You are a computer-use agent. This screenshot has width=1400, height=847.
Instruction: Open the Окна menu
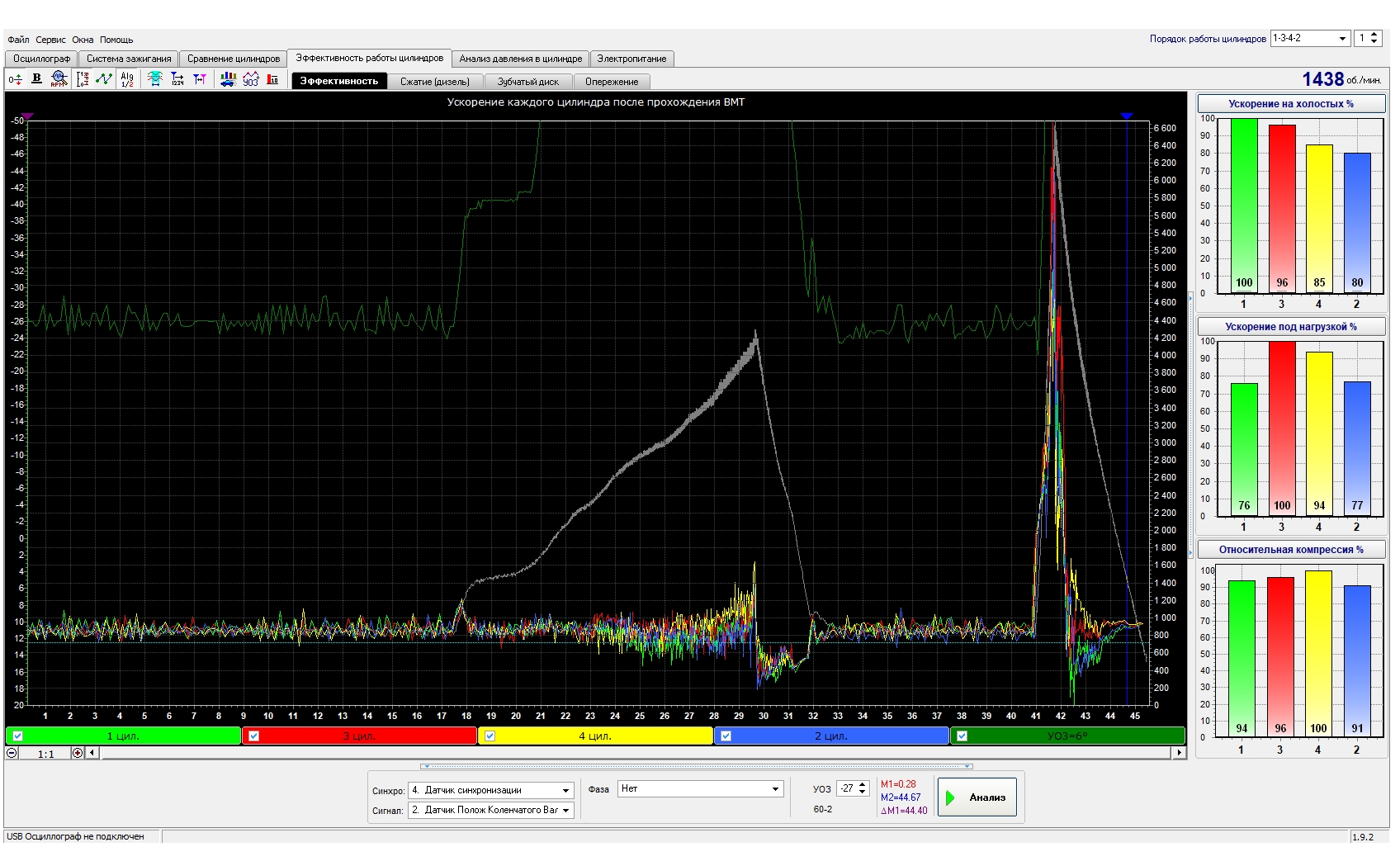83,40
